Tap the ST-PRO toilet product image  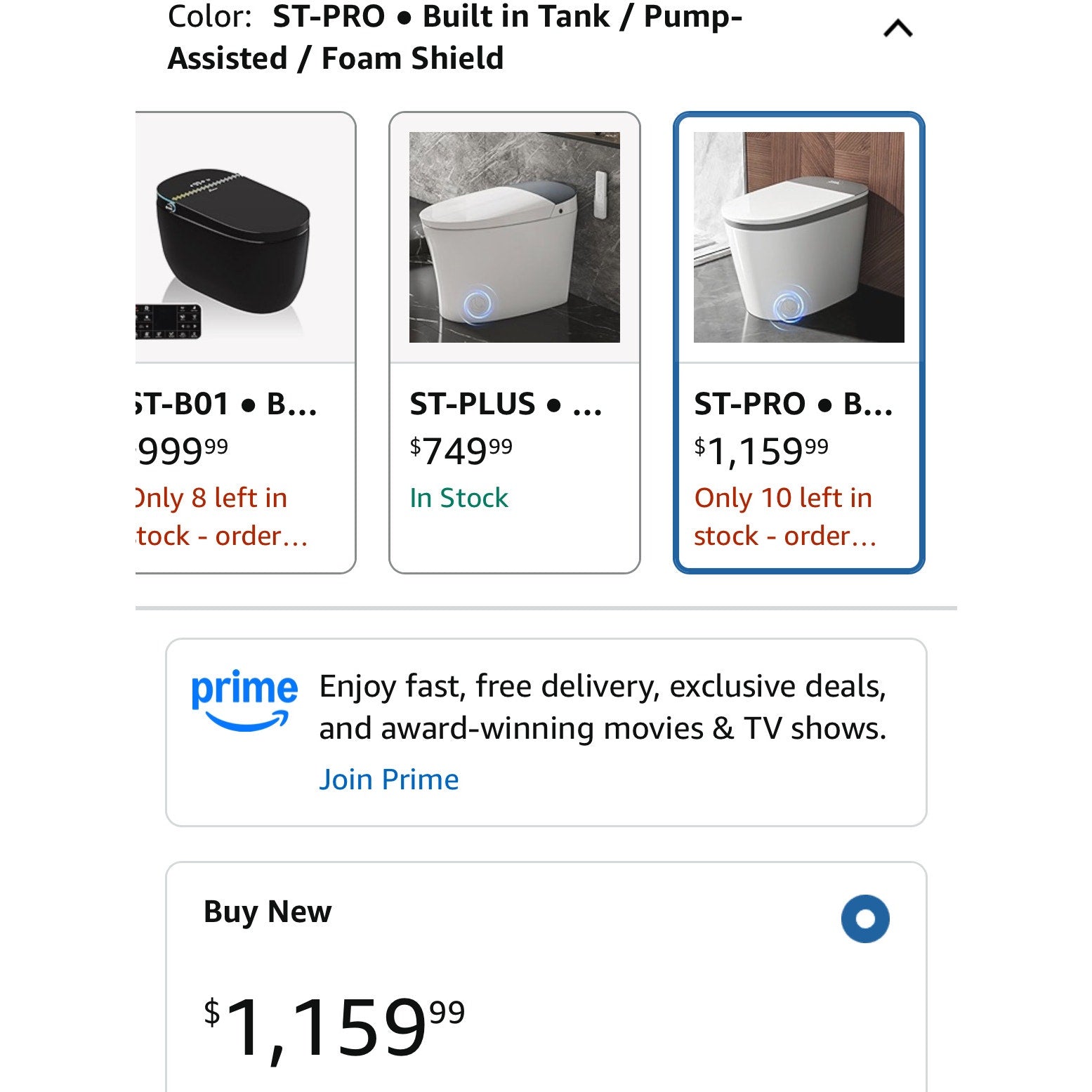tap(798, 237)
